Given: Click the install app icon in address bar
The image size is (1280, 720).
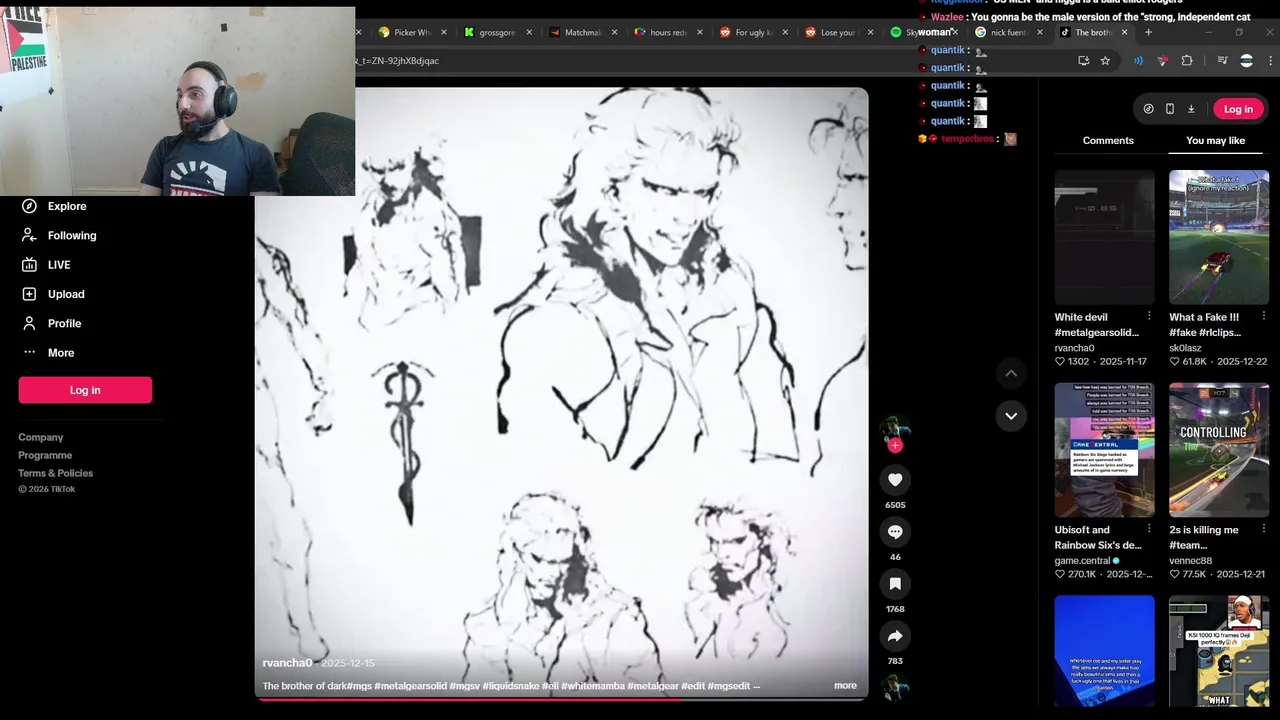Looking at the screenshot, I should [1084, 61].
